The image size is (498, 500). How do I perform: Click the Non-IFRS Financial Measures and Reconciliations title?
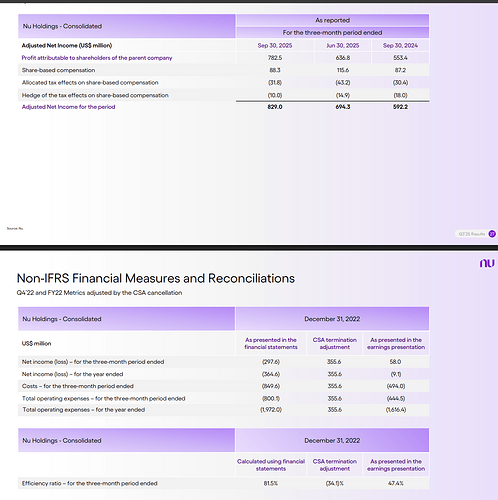click(x=156, y=278)
